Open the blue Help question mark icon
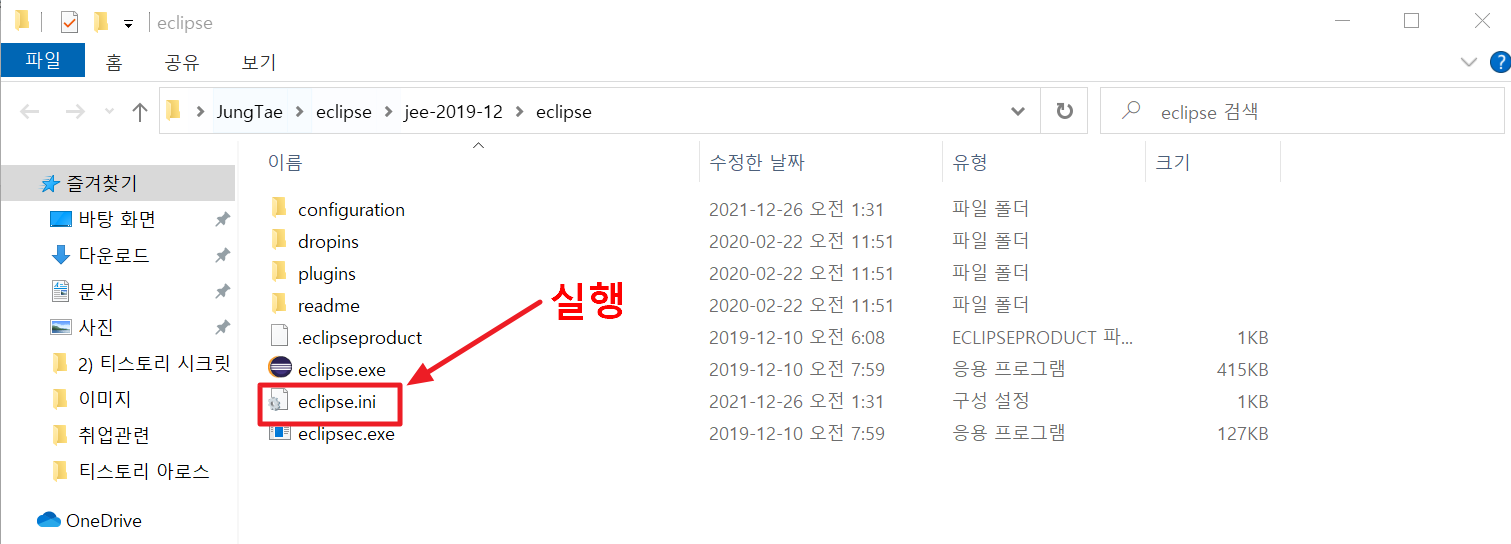The height and width of the screenshot is (544, 1511). click(x=1500, y=62)
